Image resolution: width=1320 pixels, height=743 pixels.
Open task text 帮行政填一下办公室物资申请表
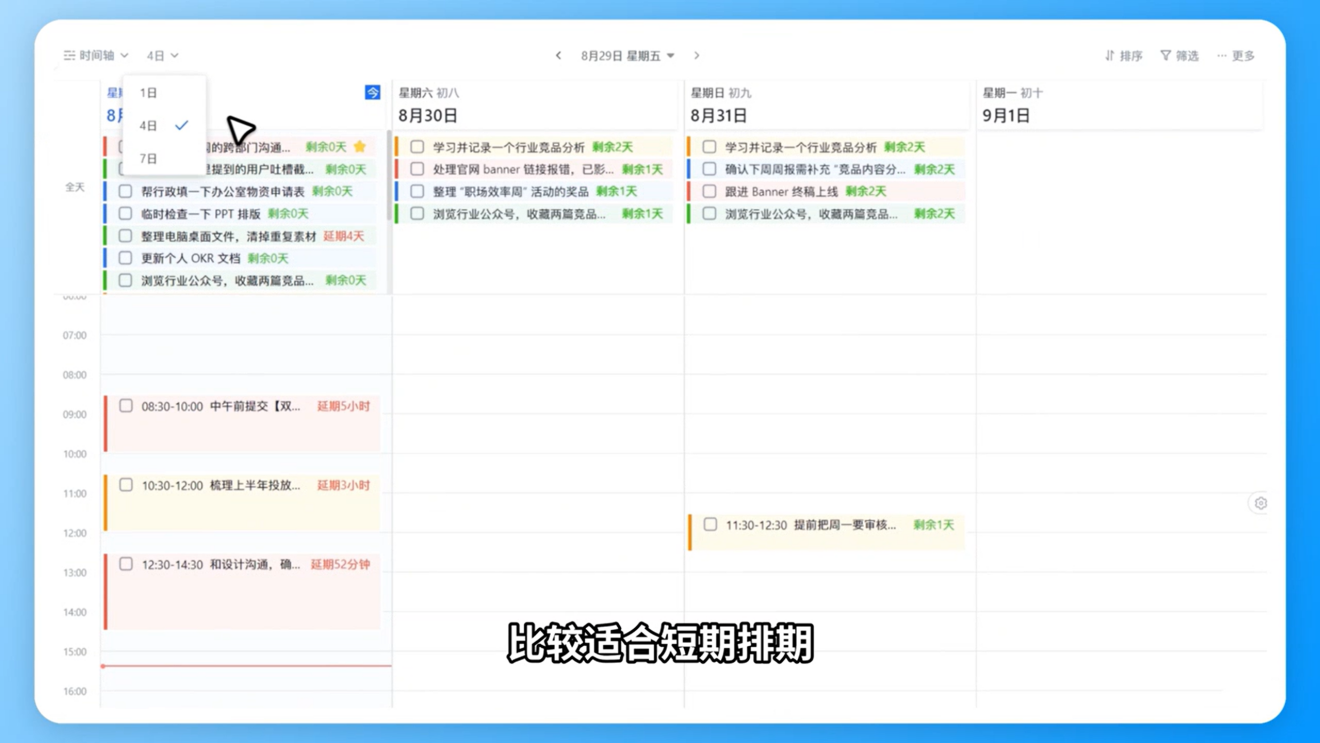point(223,191)
